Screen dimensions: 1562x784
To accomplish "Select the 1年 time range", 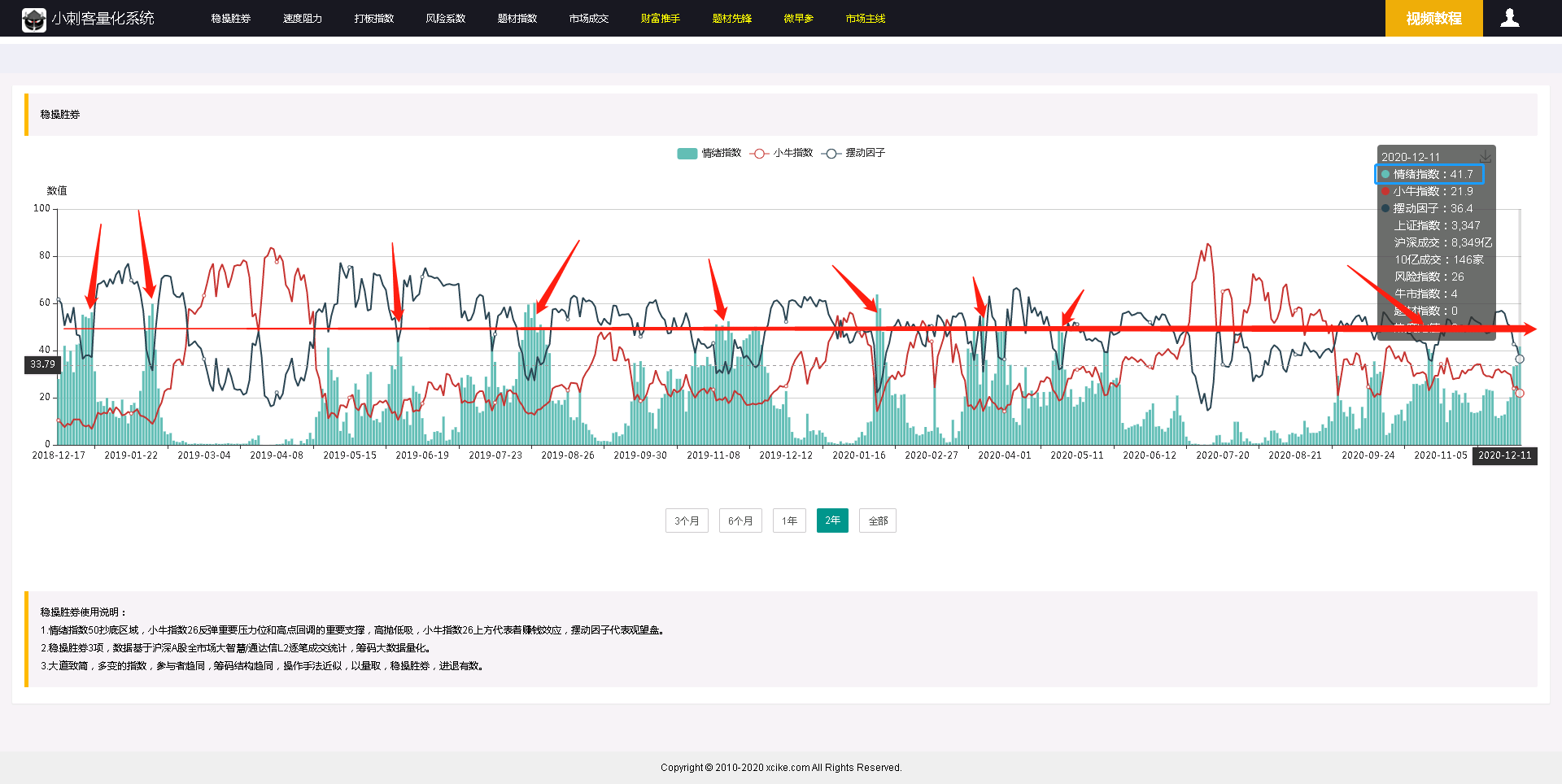I will click(789, 520).
